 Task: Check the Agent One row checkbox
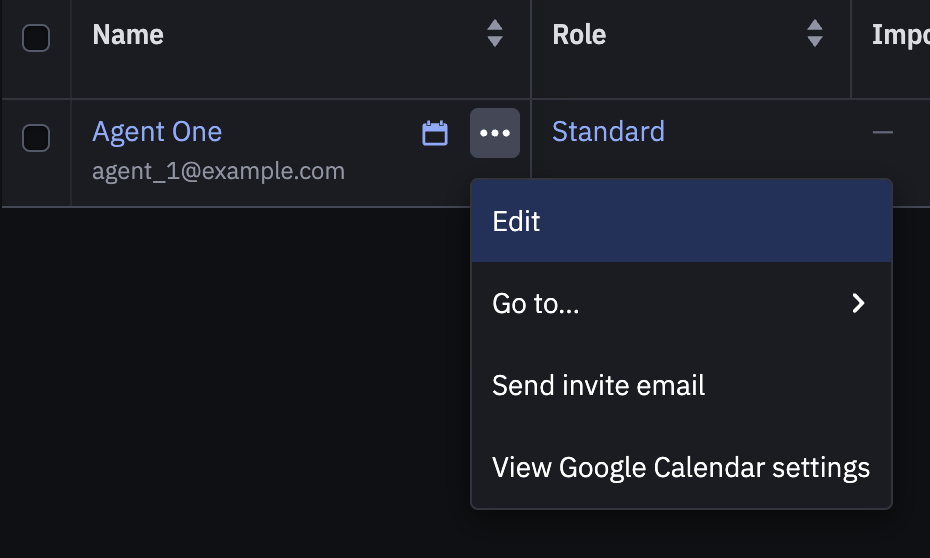pos(36,138)
